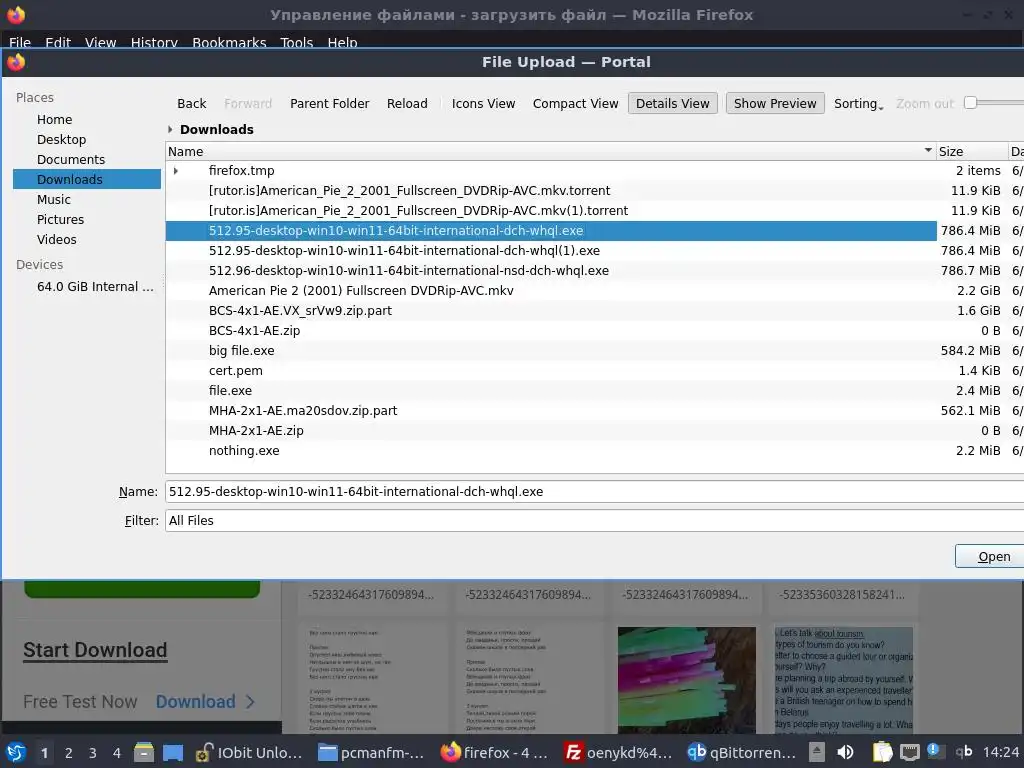This screenshot has height=768, width=1024.
Task: Launch file manager icon in taskbar
Action: (x=144, y=752)
